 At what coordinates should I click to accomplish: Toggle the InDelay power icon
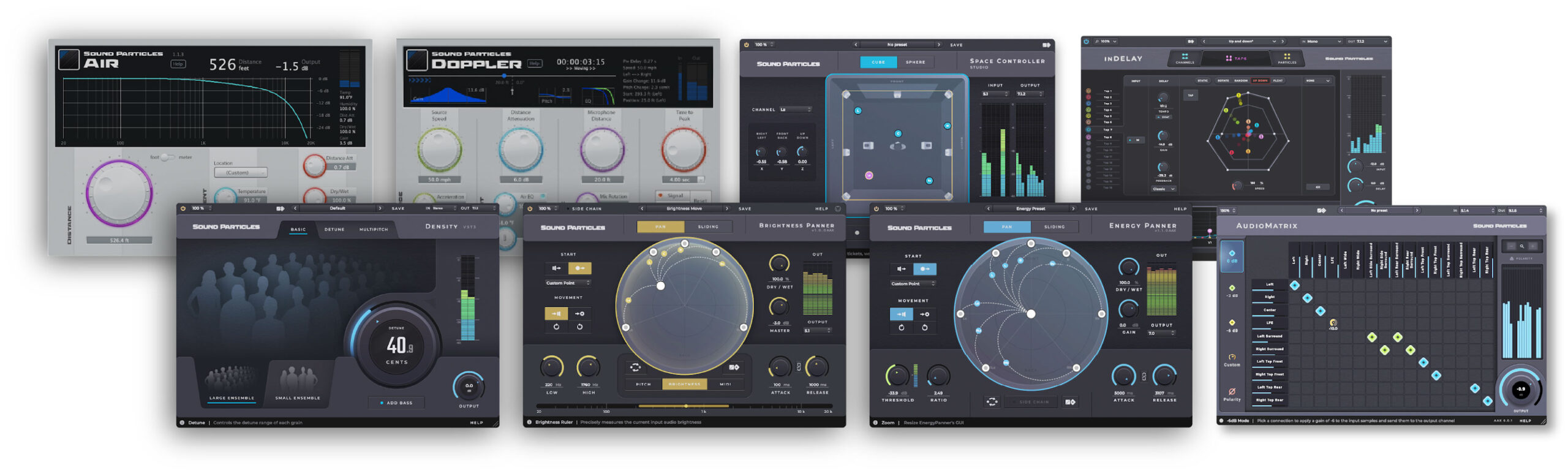1086,42
